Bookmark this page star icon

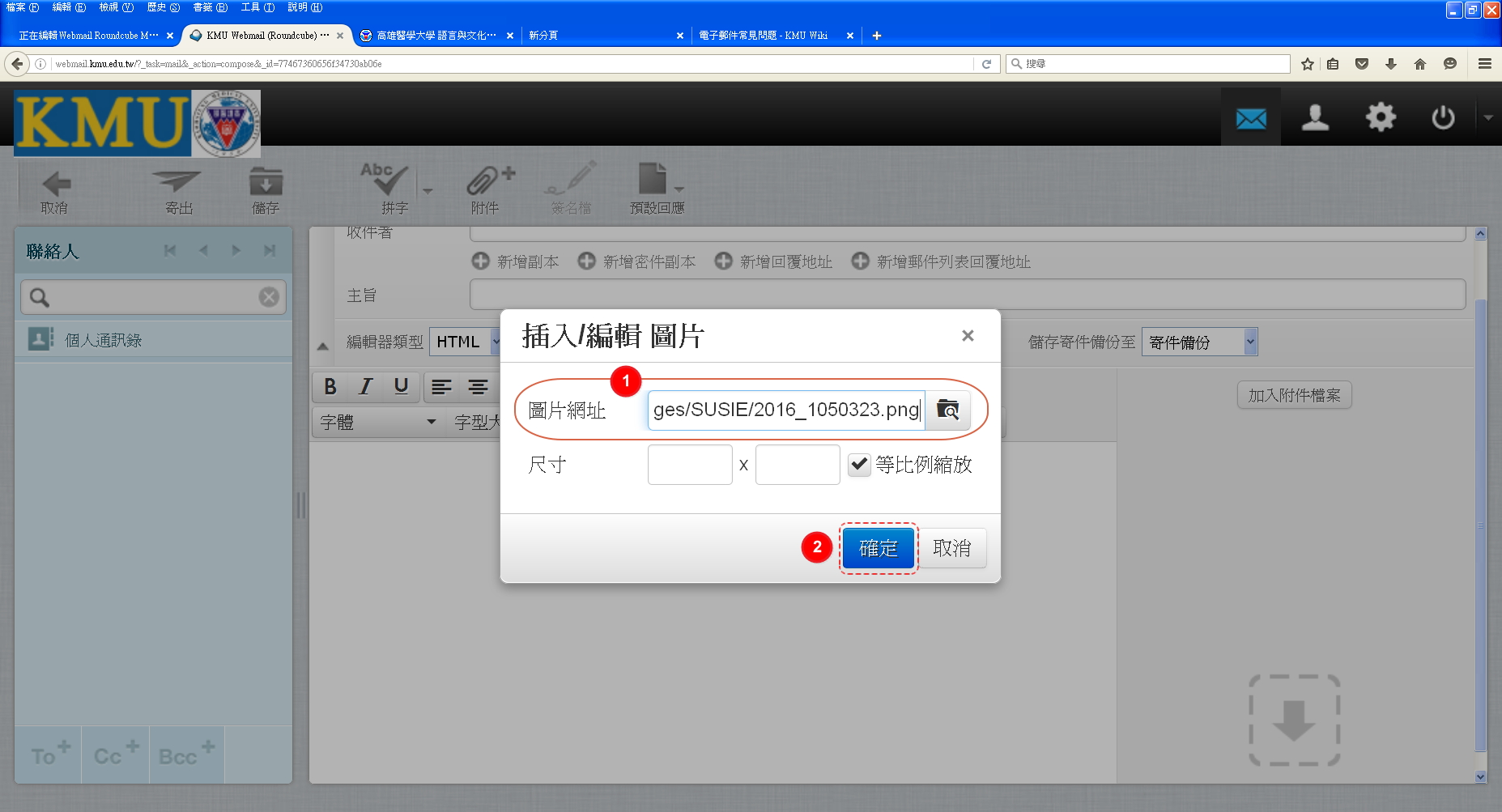point(1307,64)
